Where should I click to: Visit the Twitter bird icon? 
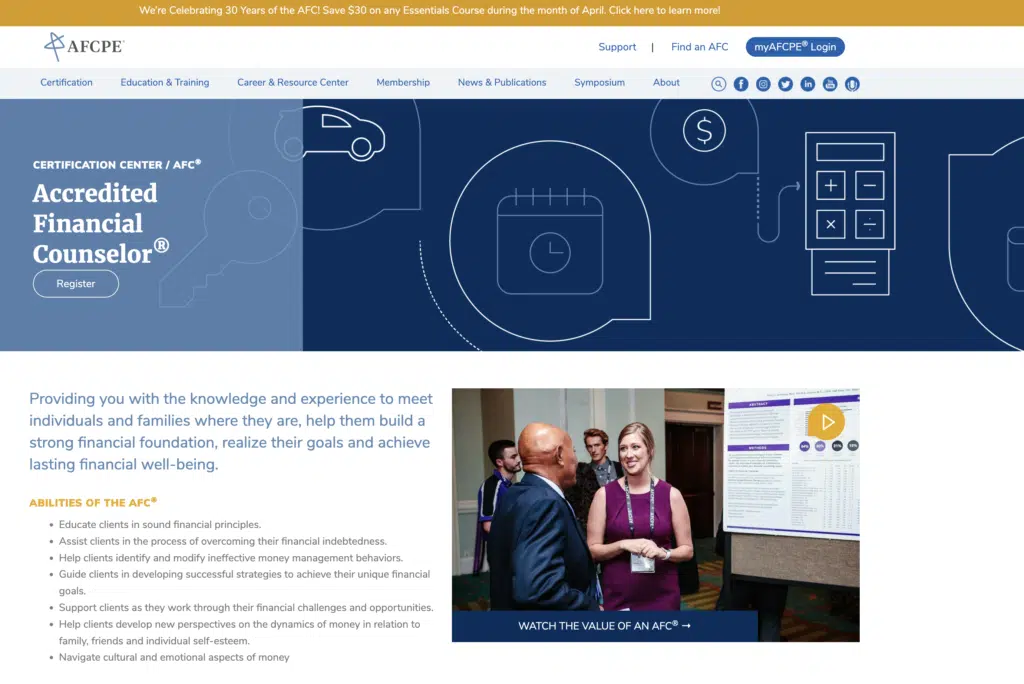[x=785, y=84]
